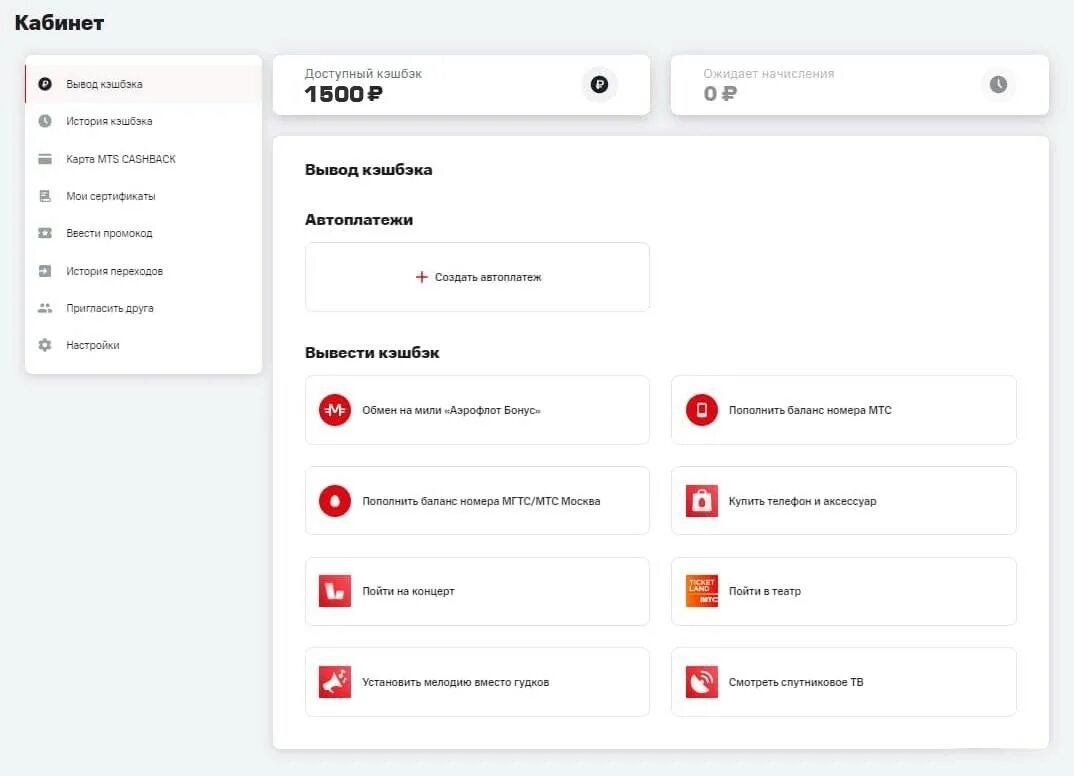Click the Ожидает начисления label

[x=769, y=73]
